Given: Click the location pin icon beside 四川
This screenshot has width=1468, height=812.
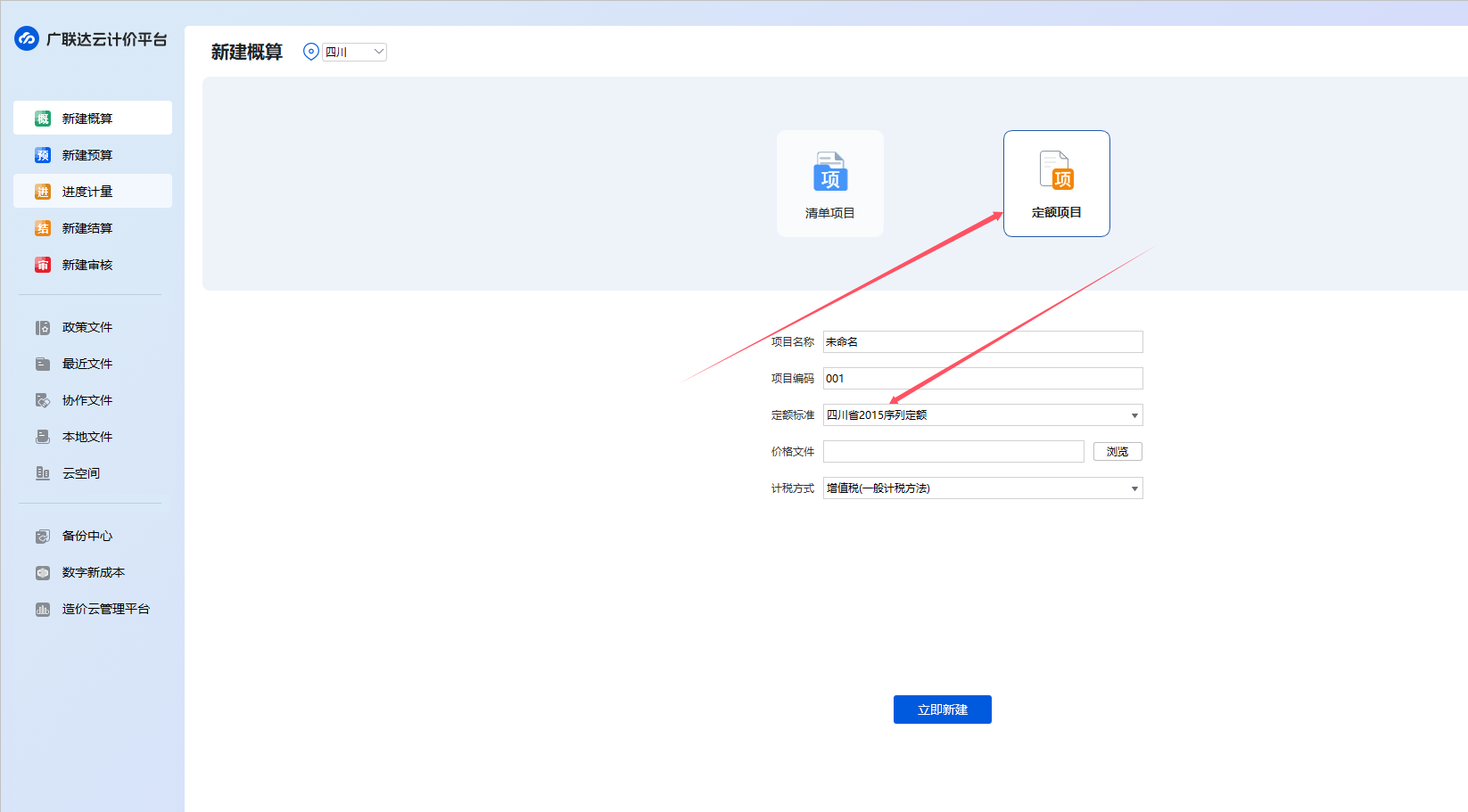Looking at the screenshot, I should 311,52.
